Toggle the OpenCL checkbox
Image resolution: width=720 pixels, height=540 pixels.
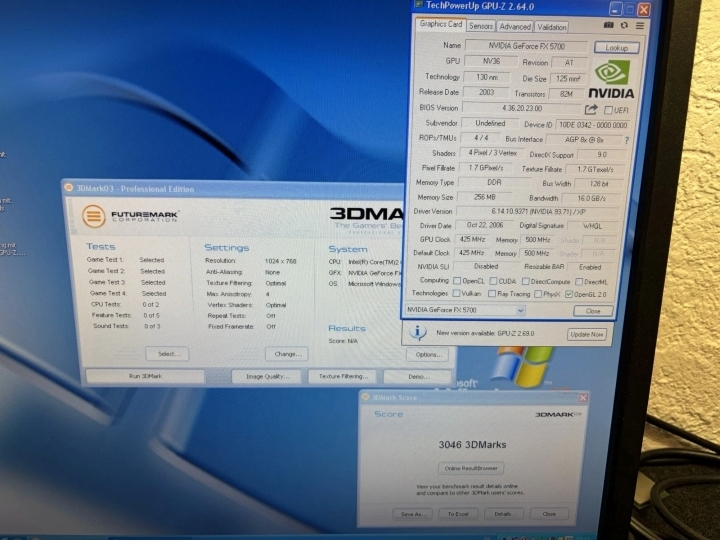[x=457, y=281]
